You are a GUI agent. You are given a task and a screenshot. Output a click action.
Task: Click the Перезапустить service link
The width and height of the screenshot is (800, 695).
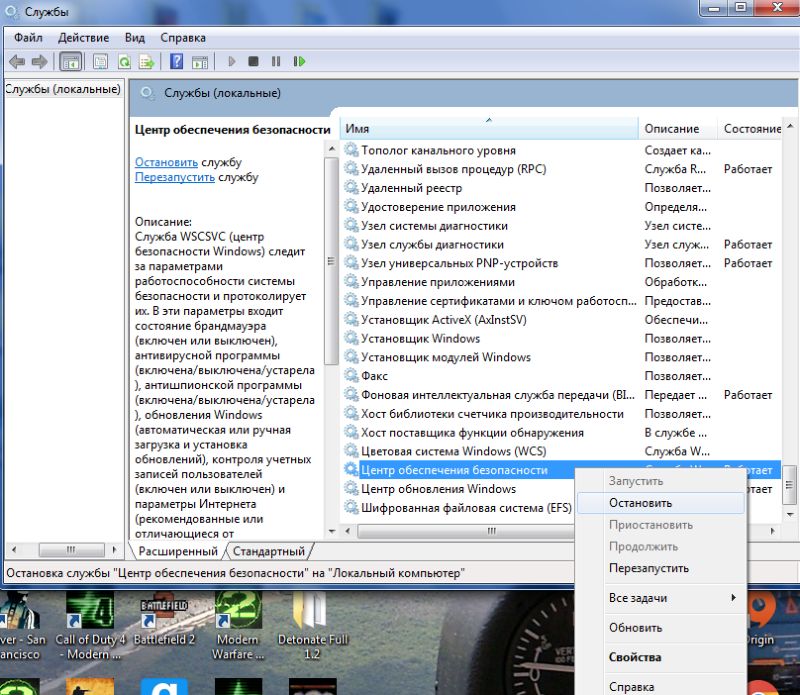pos(175,177)
